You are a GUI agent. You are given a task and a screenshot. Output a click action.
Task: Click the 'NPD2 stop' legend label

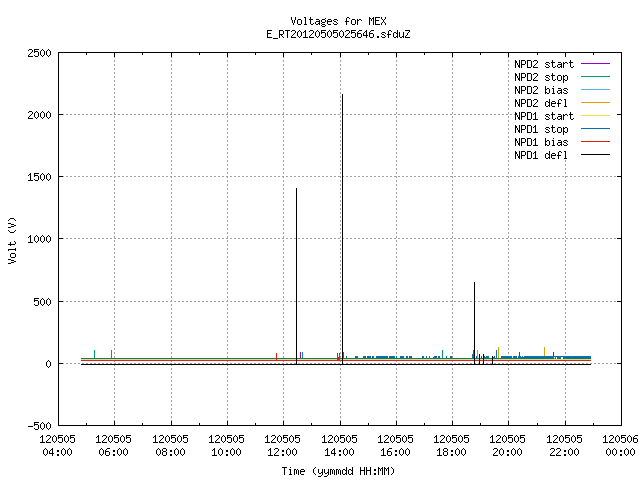click(541, 77)
